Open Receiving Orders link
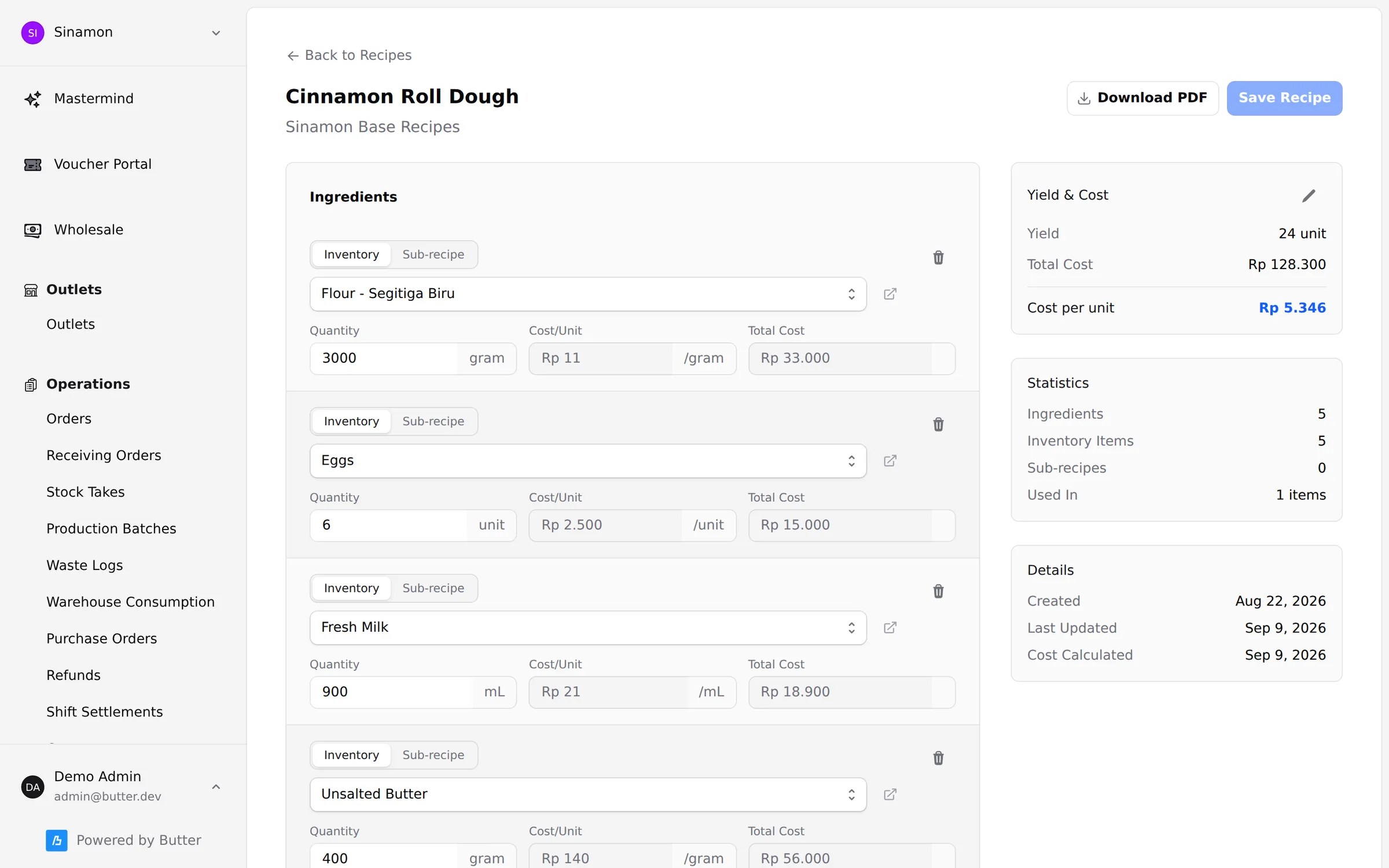1389x868 pixels. (x=104, y=455)
